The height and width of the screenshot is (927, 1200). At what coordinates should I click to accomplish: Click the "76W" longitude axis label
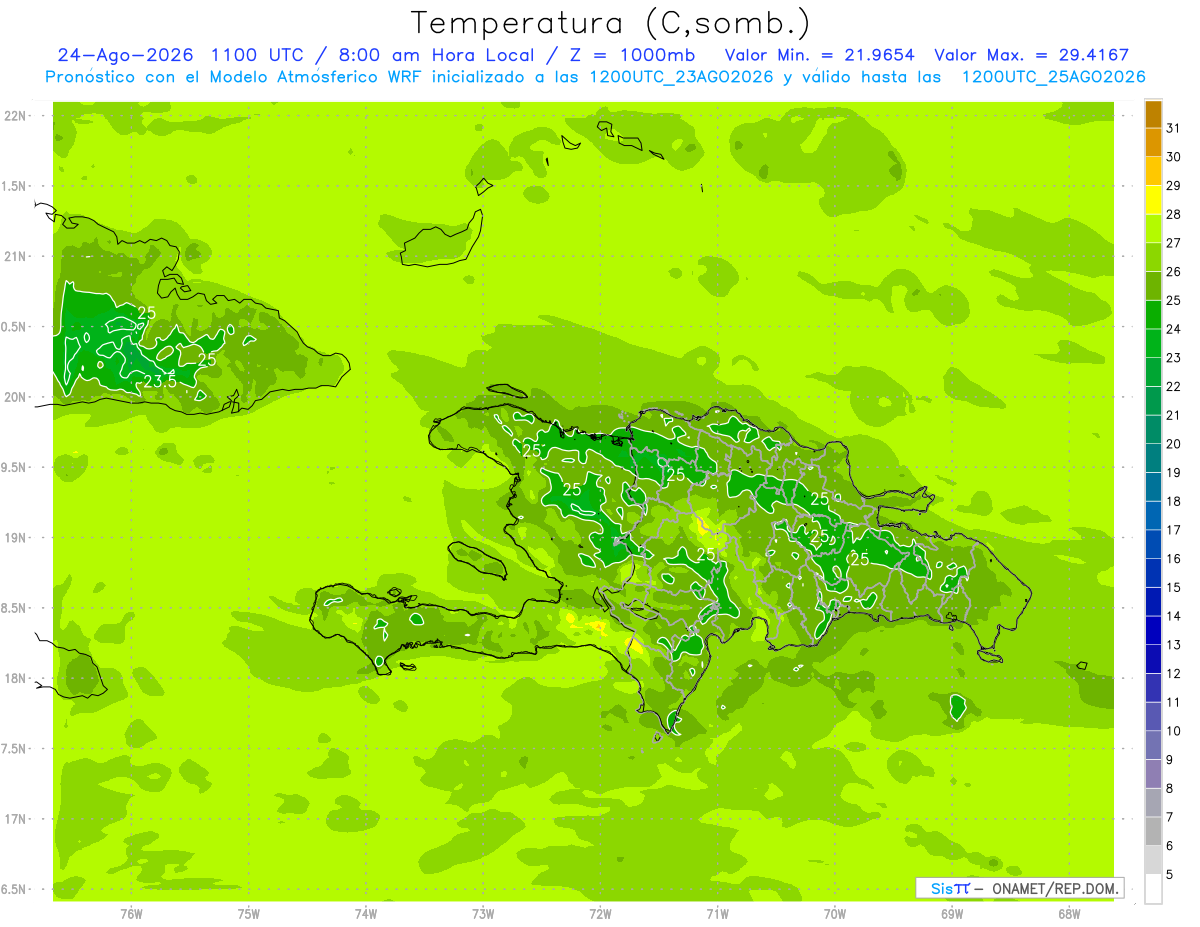click(x=131, y=913)
